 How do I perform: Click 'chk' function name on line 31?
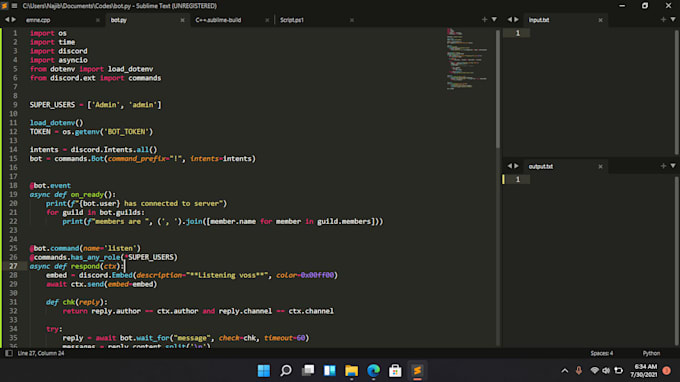[x=69, y=302]
